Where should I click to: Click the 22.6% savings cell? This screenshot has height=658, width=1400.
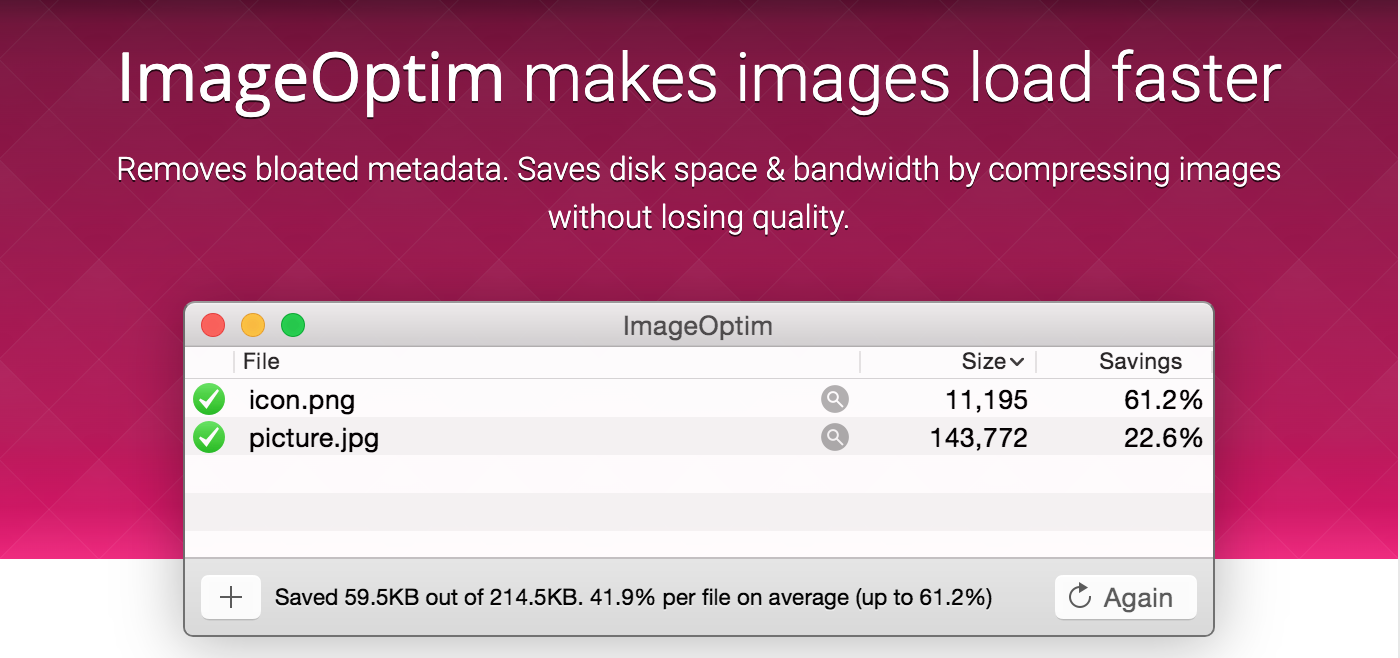1163,438
